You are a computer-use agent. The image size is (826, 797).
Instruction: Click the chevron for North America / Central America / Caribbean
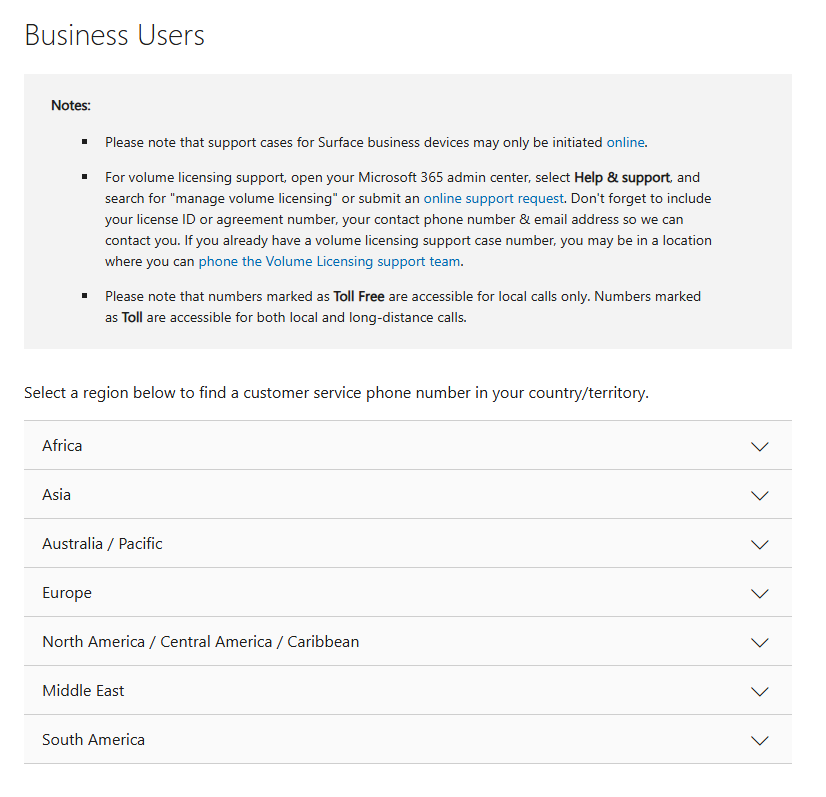point(759,642)
